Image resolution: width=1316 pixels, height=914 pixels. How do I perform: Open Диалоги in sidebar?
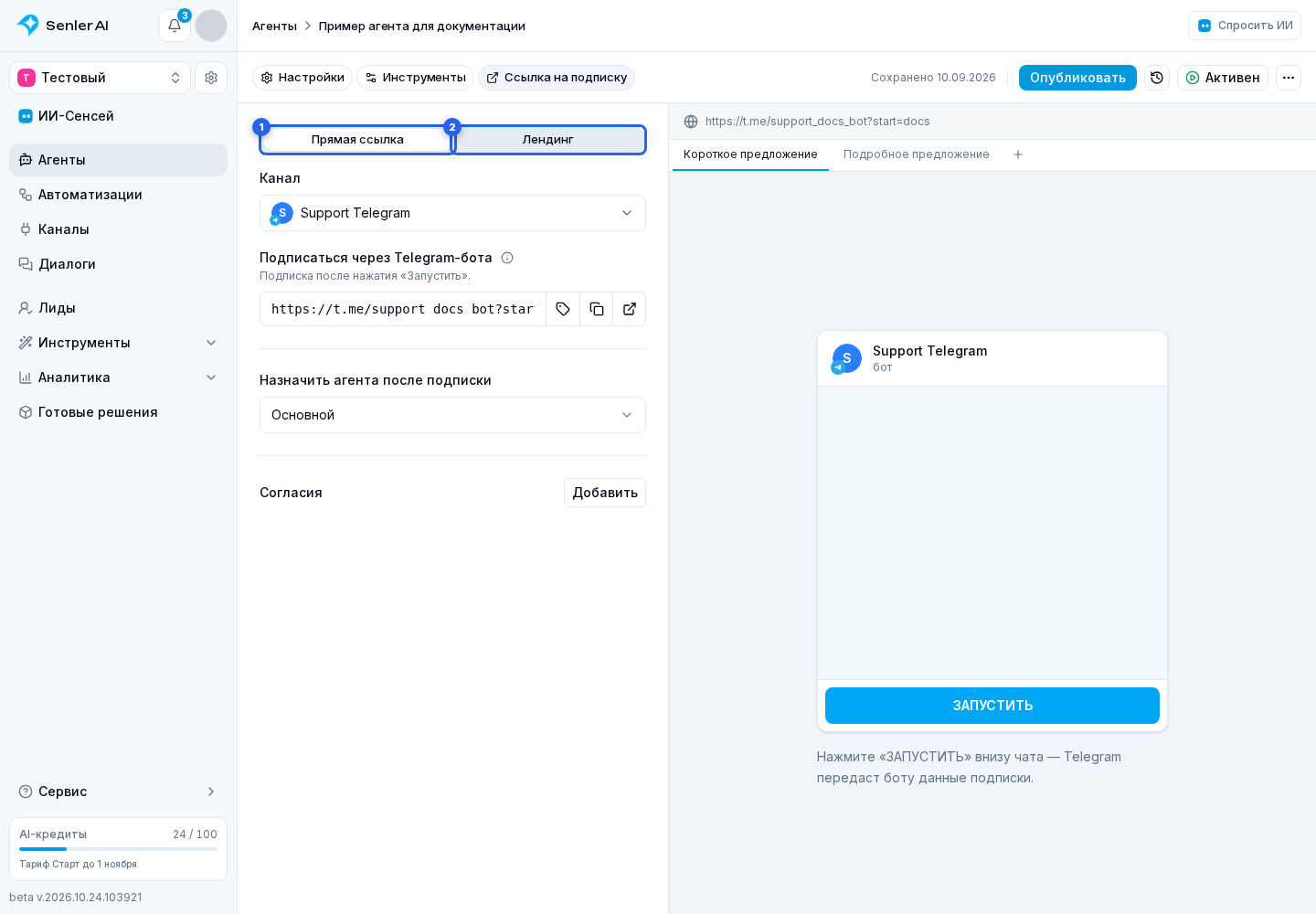tap(119, 264)
